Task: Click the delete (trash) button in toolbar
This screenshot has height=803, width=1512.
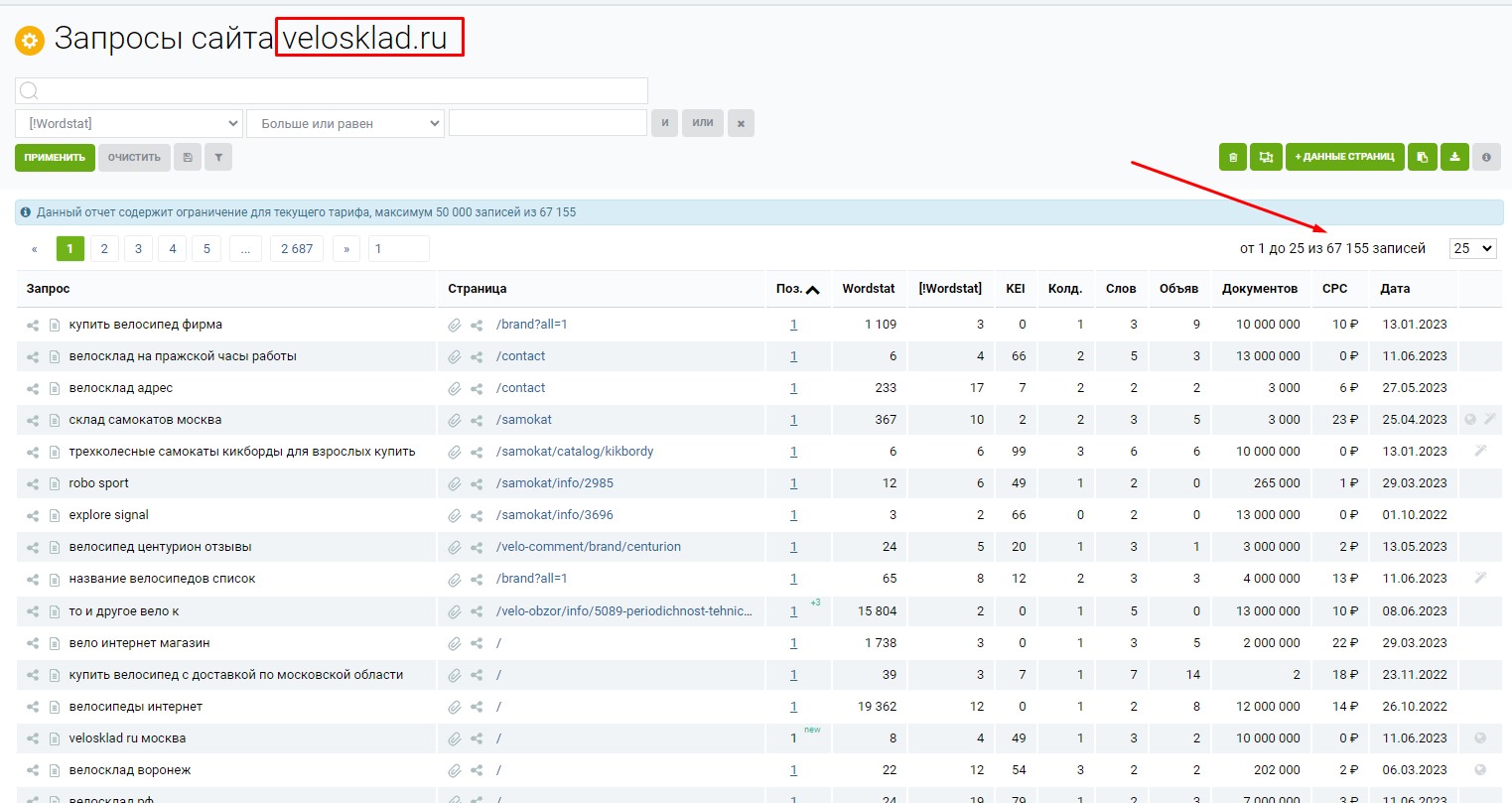Action: pos(1233,157)
